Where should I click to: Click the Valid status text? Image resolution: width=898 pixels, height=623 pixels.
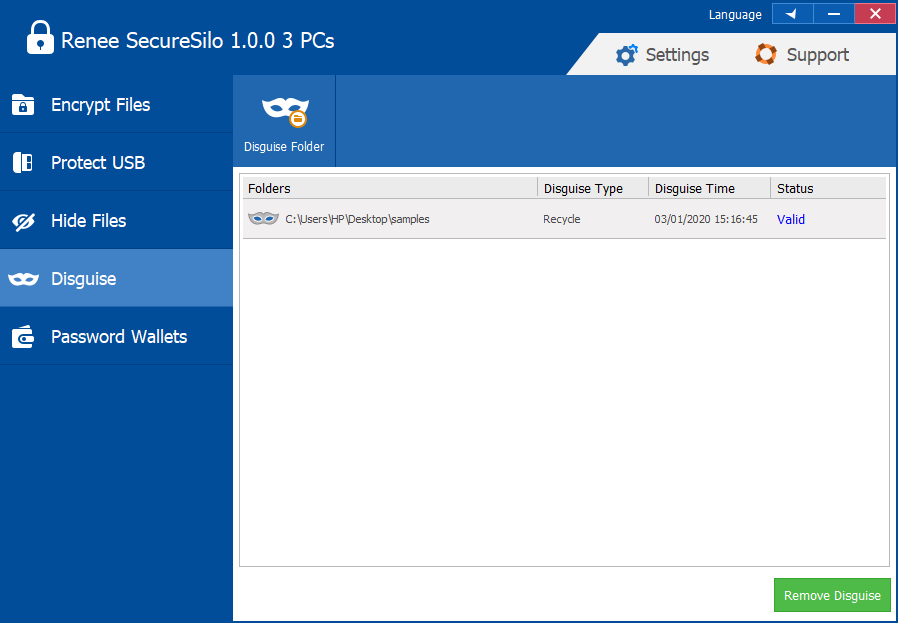pos(791,219)
